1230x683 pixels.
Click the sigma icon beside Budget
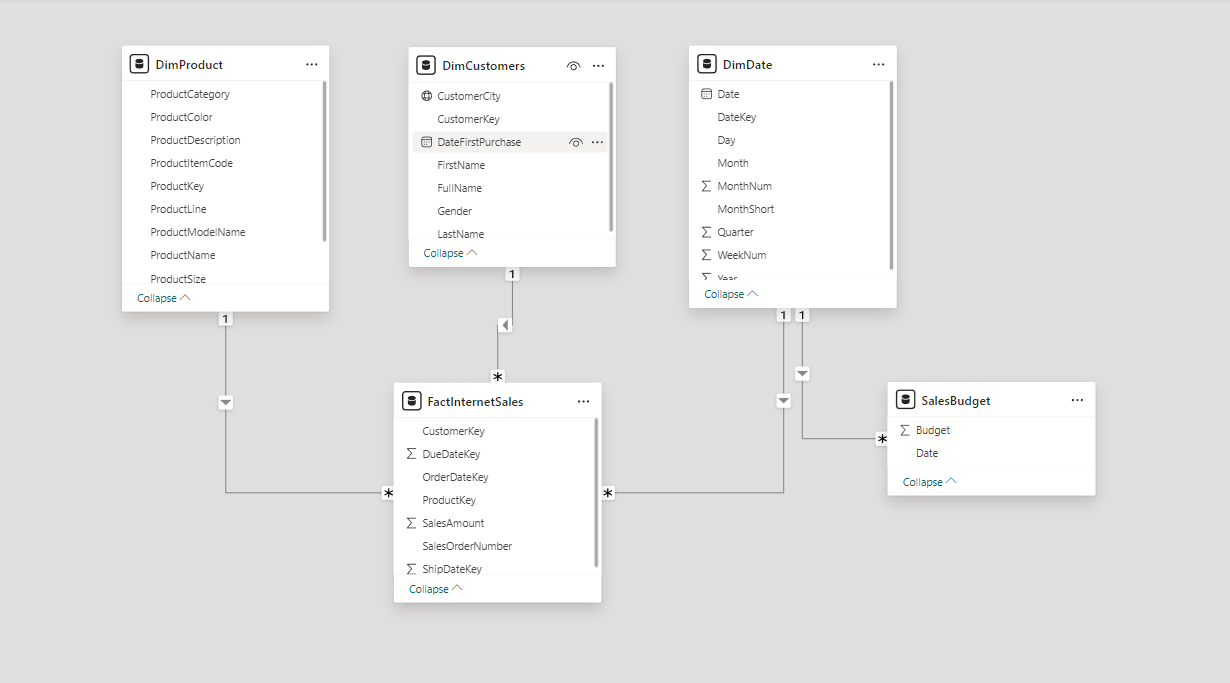[x=905, y=430]
